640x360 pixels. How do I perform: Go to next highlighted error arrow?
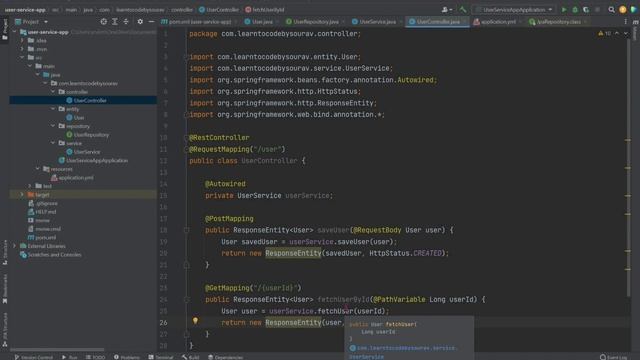pyautogui.click(x=626, y=33)
